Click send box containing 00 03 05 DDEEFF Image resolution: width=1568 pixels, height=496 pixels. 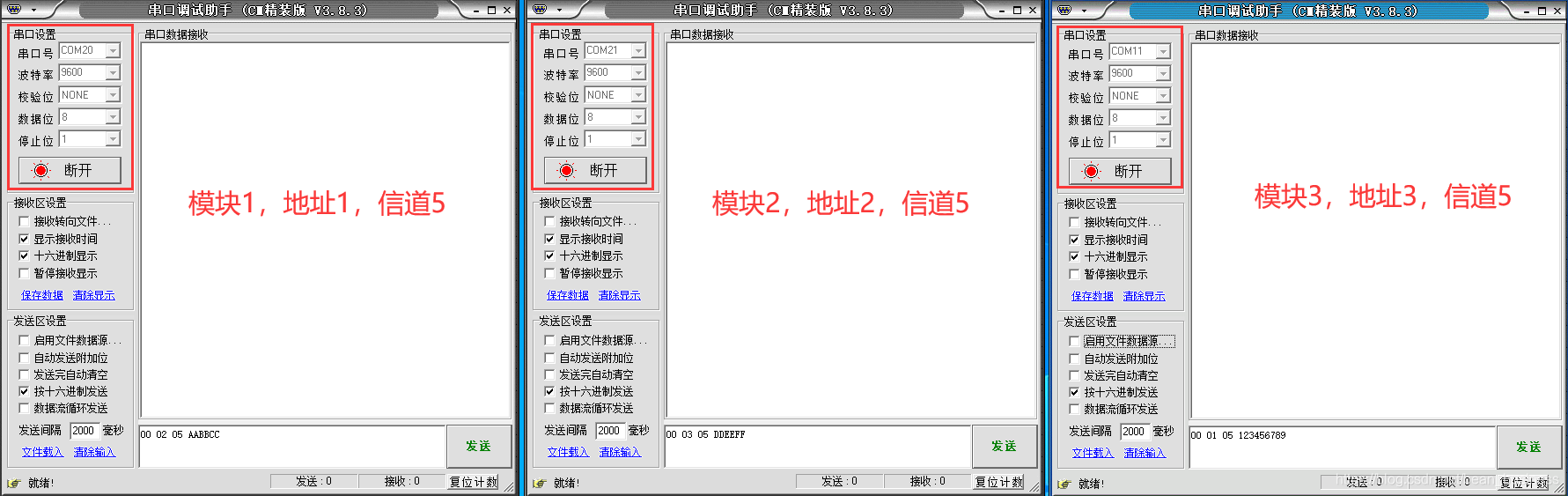coord(818,447)
